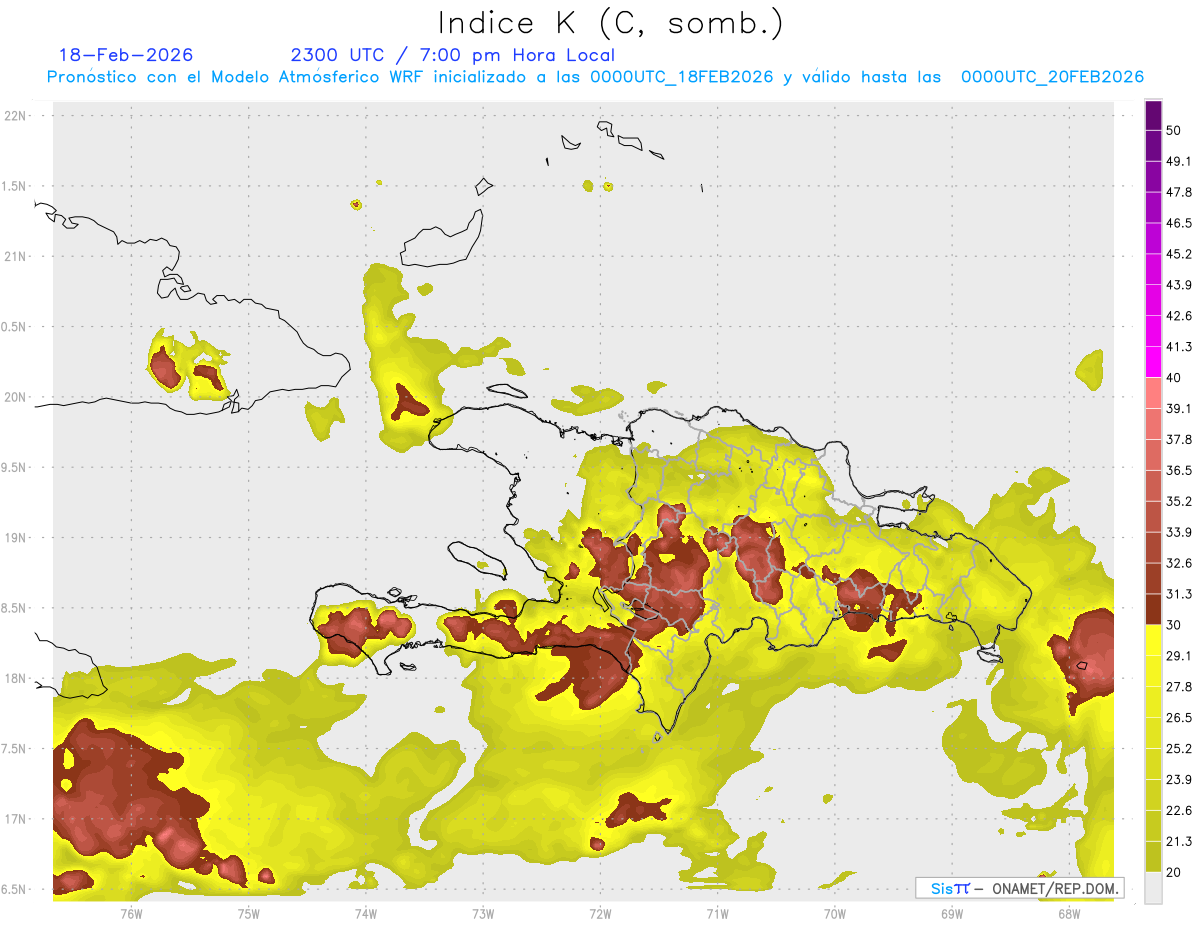
Task: Click the colorbar value "50"
Action: [1173, 130]
